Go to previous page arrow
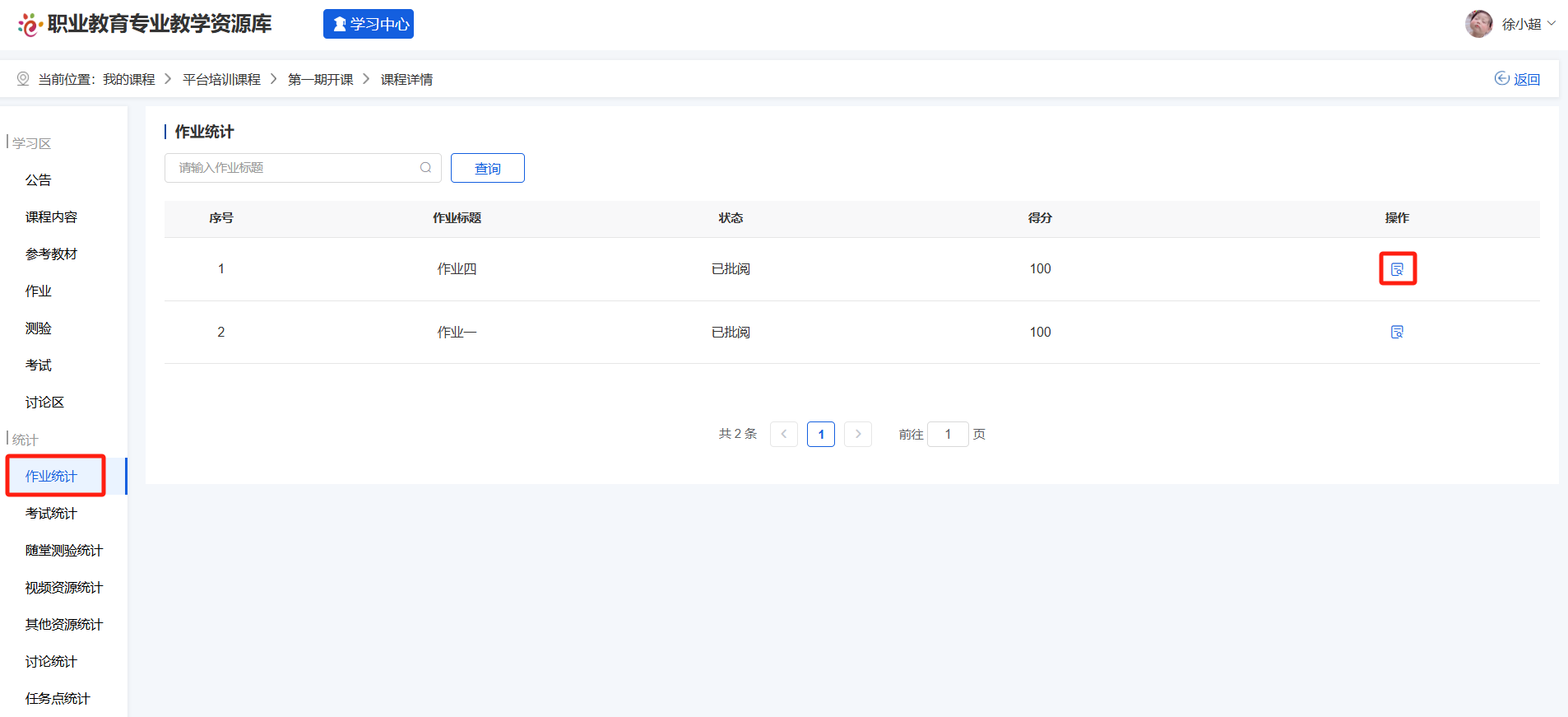The image size is (1568, 717). pyautogui.click(x=783, y=434)
